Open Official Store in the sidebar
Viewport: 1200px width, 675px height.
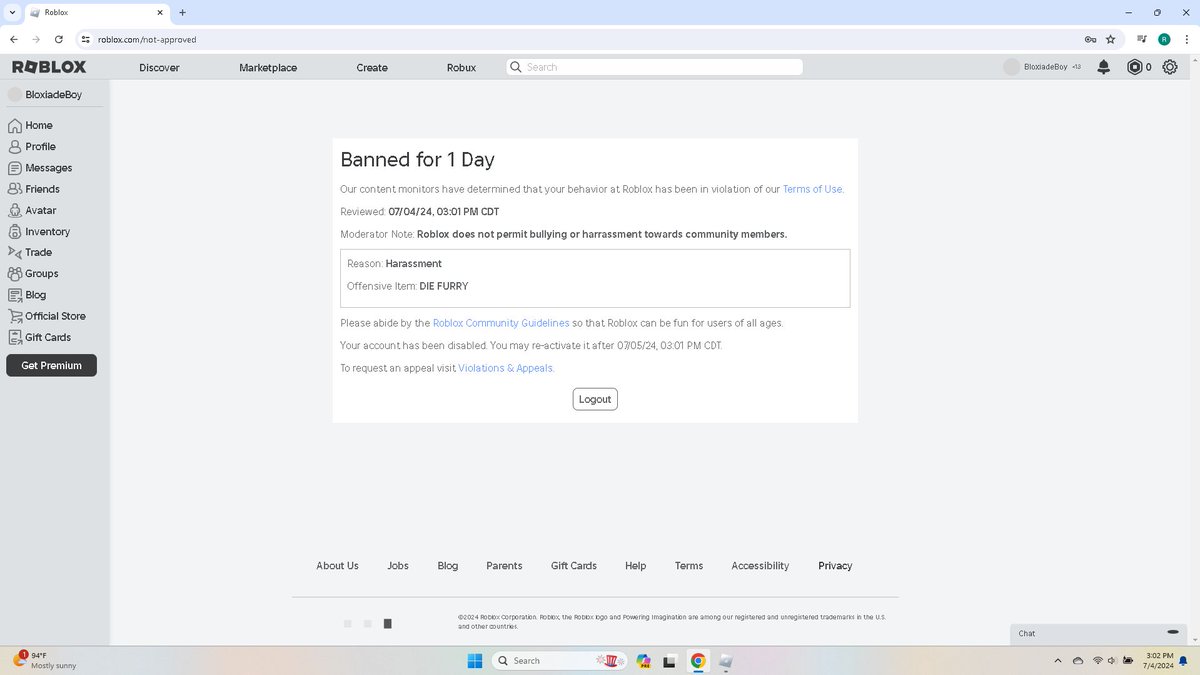47,316
